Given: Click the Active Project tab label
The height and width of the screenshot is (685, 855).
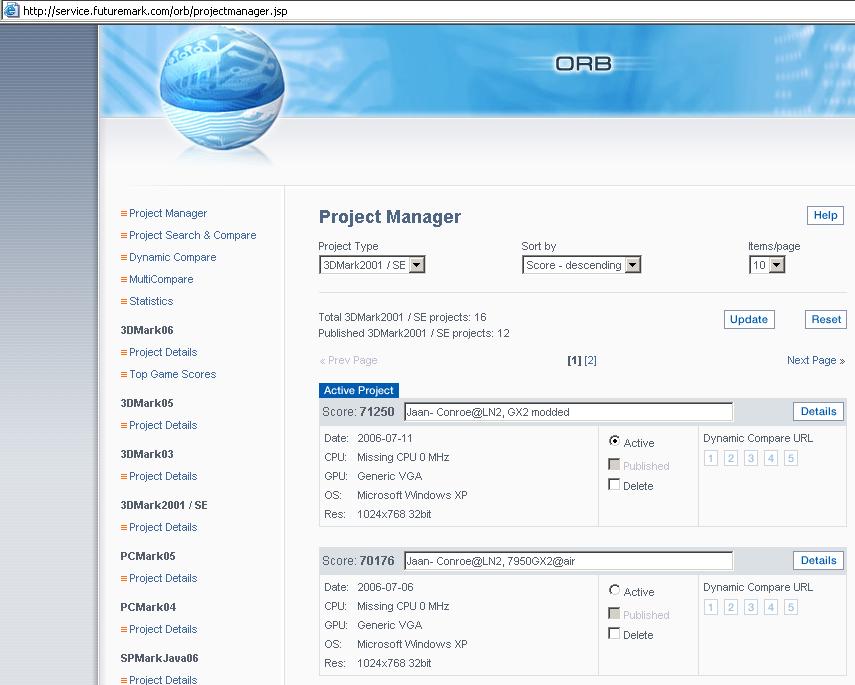Looking at the screenshot, I should coord(359,390).
